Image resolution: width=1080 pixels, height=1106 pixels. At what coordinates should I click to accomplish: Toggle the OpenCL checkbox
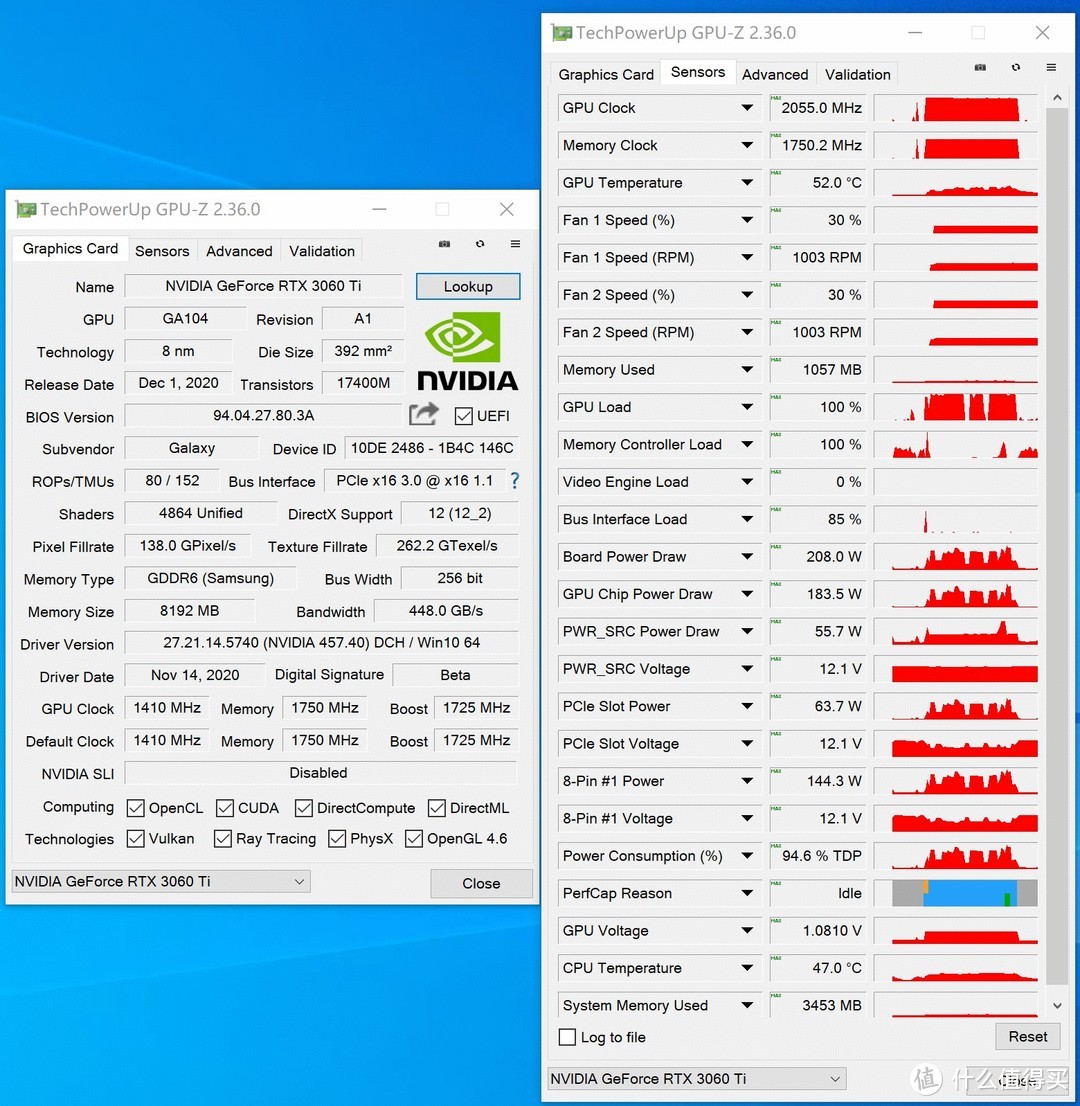pyautogui.click(x=135, y=808)
